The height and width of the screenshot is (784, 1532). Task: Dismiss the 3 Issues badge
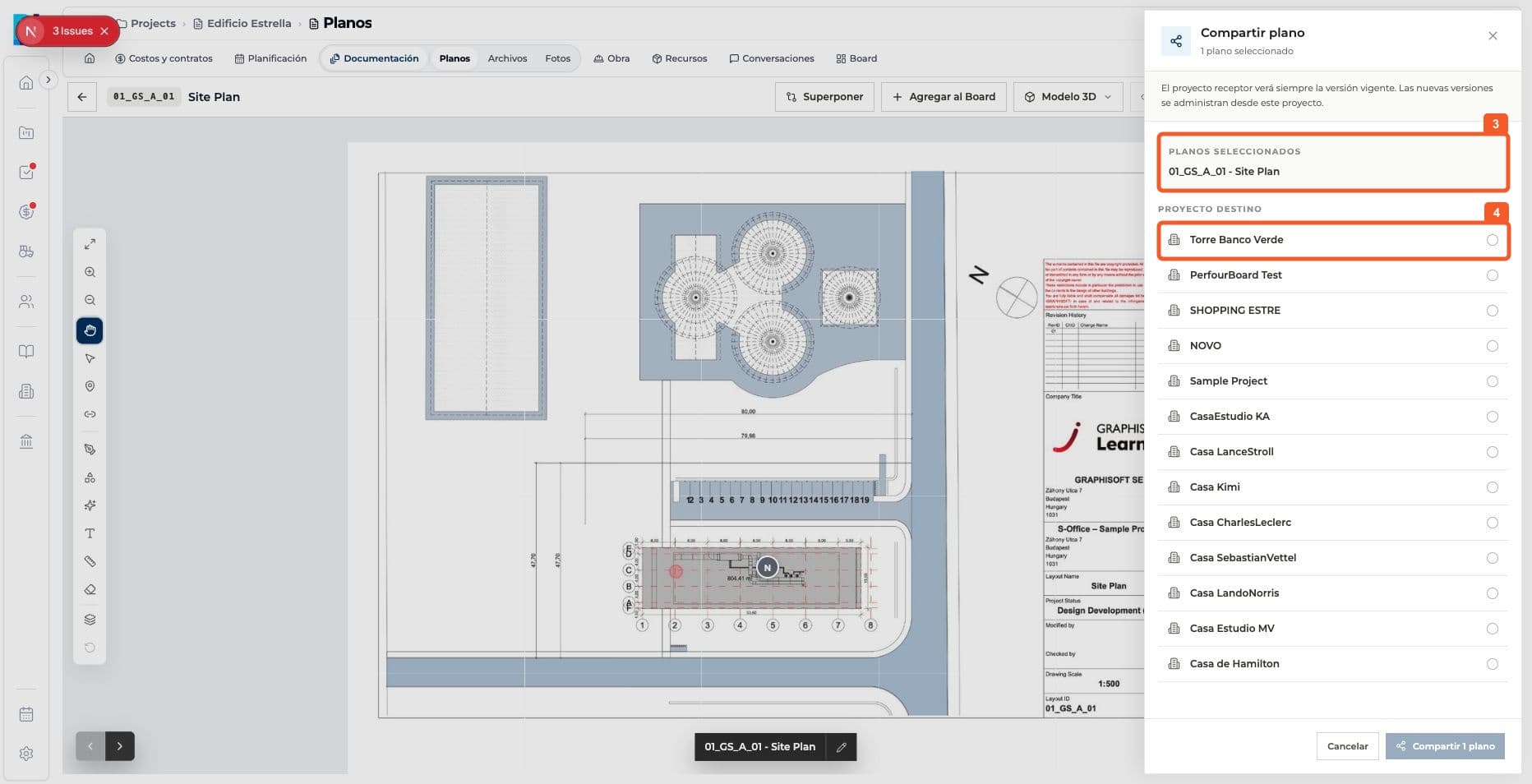[104, 31]
